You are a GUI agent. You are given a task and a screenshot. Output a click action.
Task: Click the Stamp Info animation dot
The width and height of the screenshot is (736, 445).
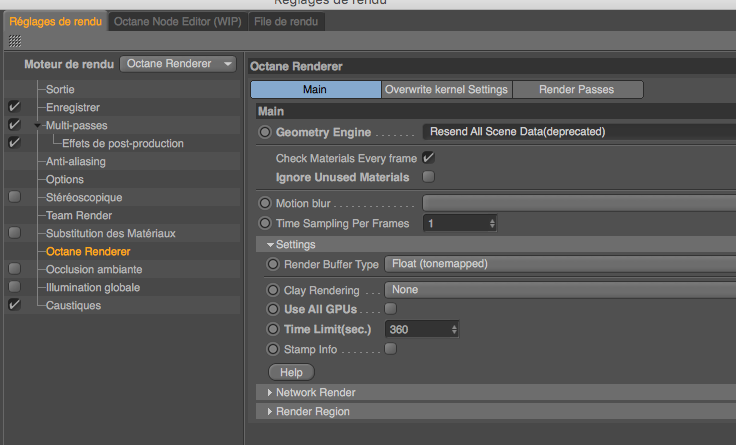[x=274, y=349]
